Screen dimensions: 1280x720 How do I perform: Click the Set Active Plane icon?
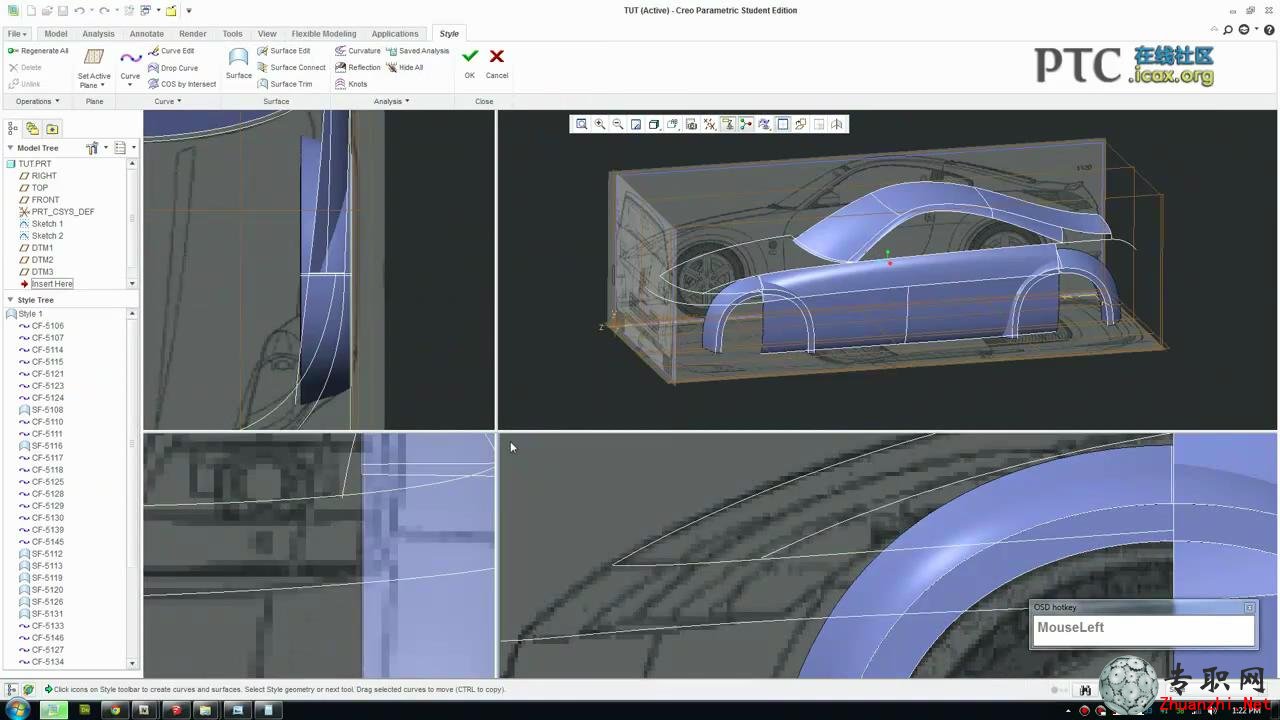(x=94, y=58)
